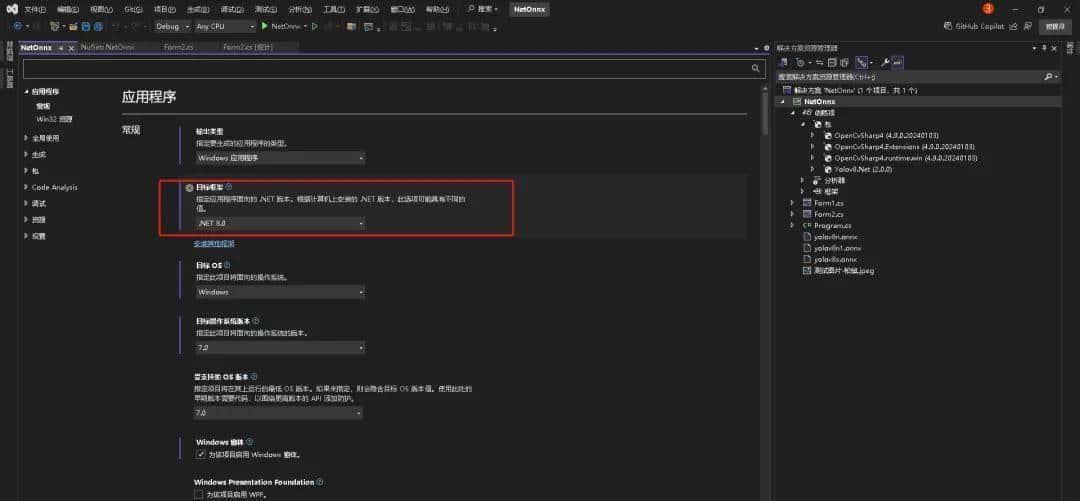Click the blue link below target framework dropdown
This screenshot has height=501, width=1080.
tap(216, 243)
